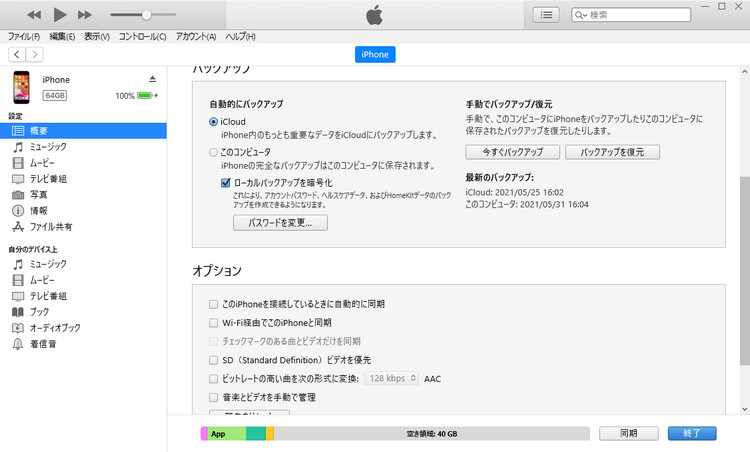Screen dimensions: 750x452
Task: Click the vertical scrollbar thumb
Action: 744,271
